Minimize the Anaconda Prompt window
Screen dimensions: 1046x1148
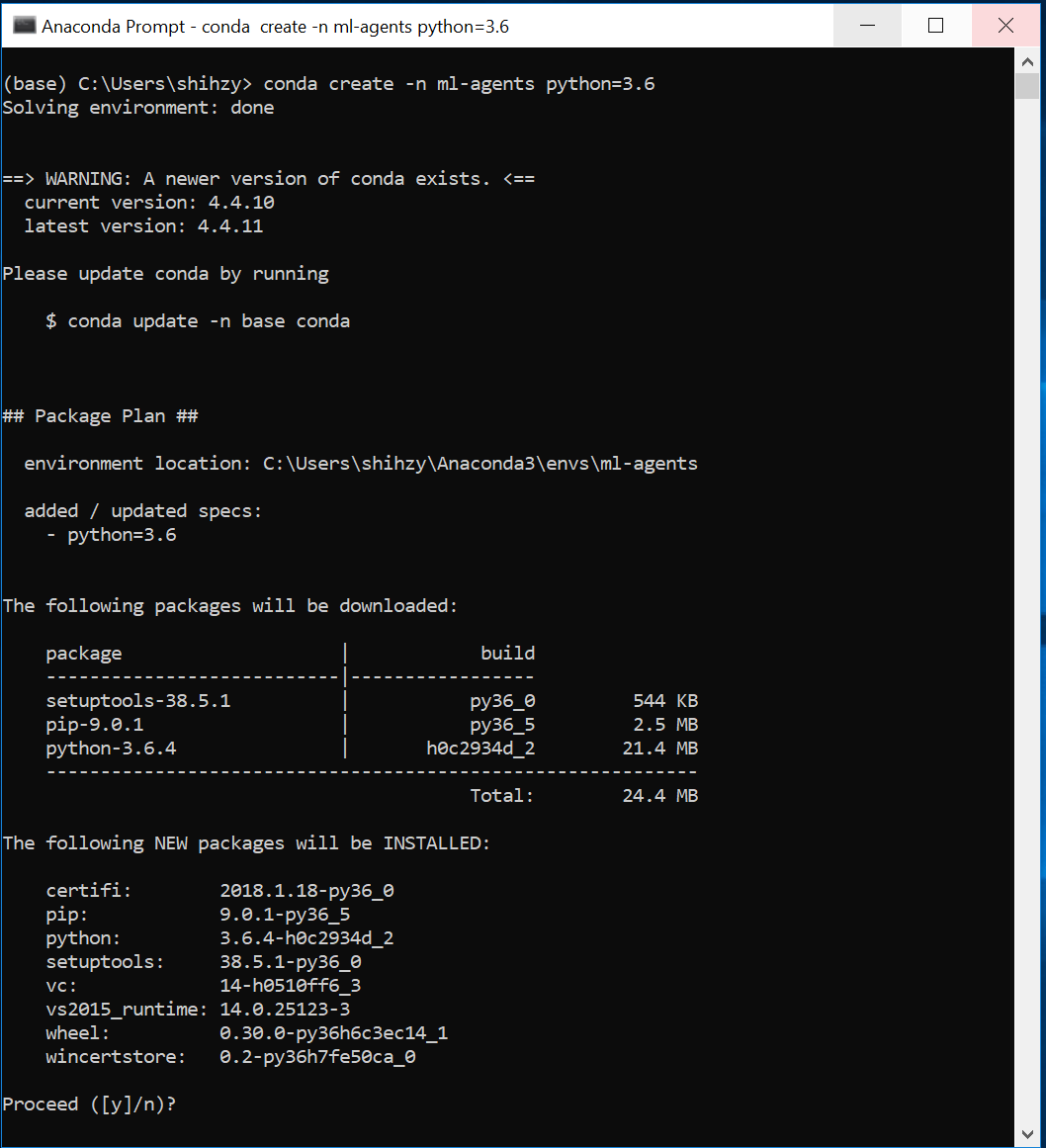[867, 26]
